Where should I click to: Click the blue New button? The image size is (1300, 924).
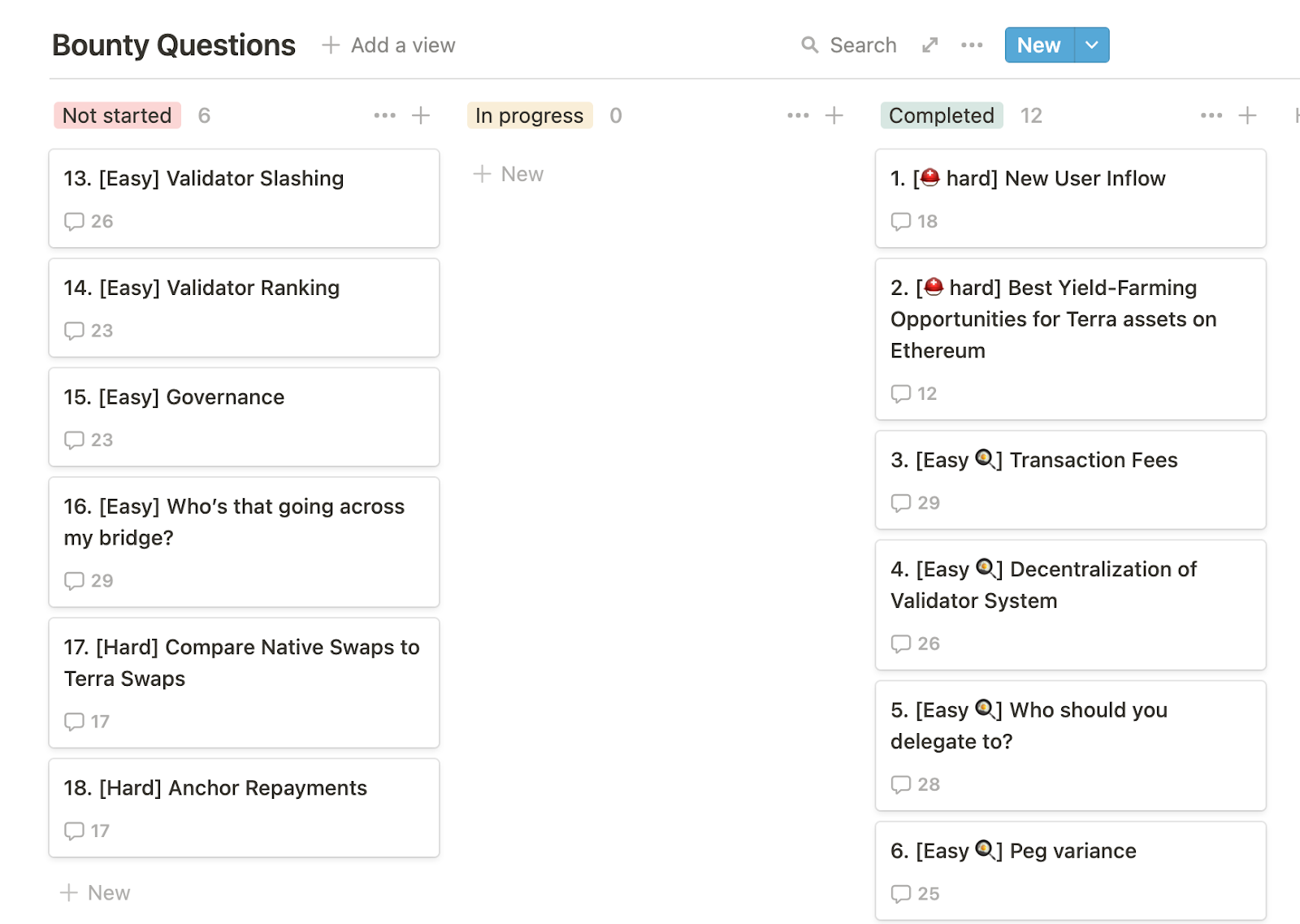coord(1038,45)
